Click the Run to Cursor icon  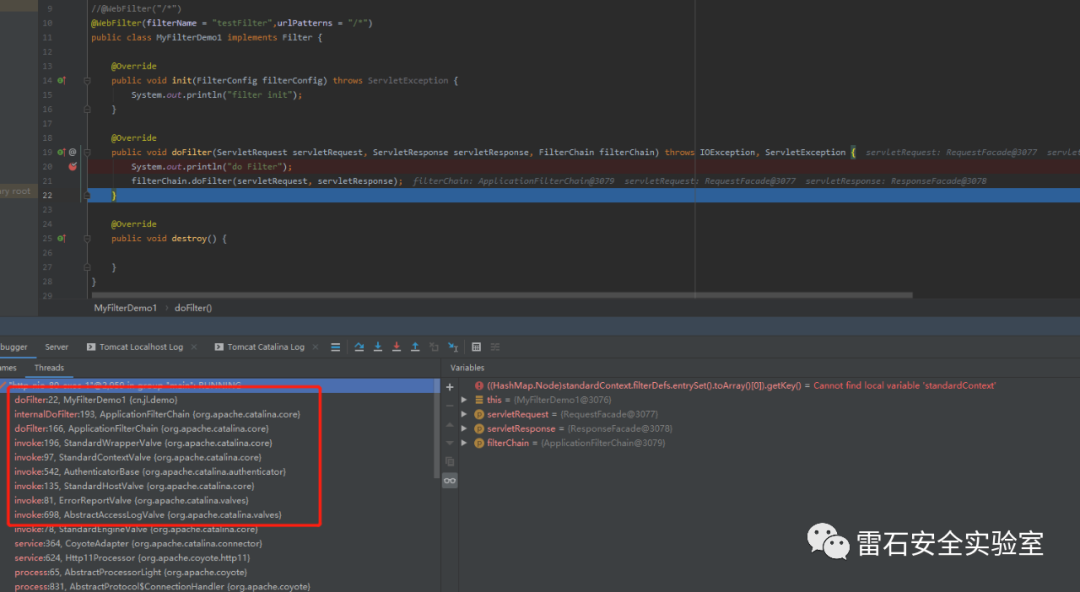click(453, 347)
